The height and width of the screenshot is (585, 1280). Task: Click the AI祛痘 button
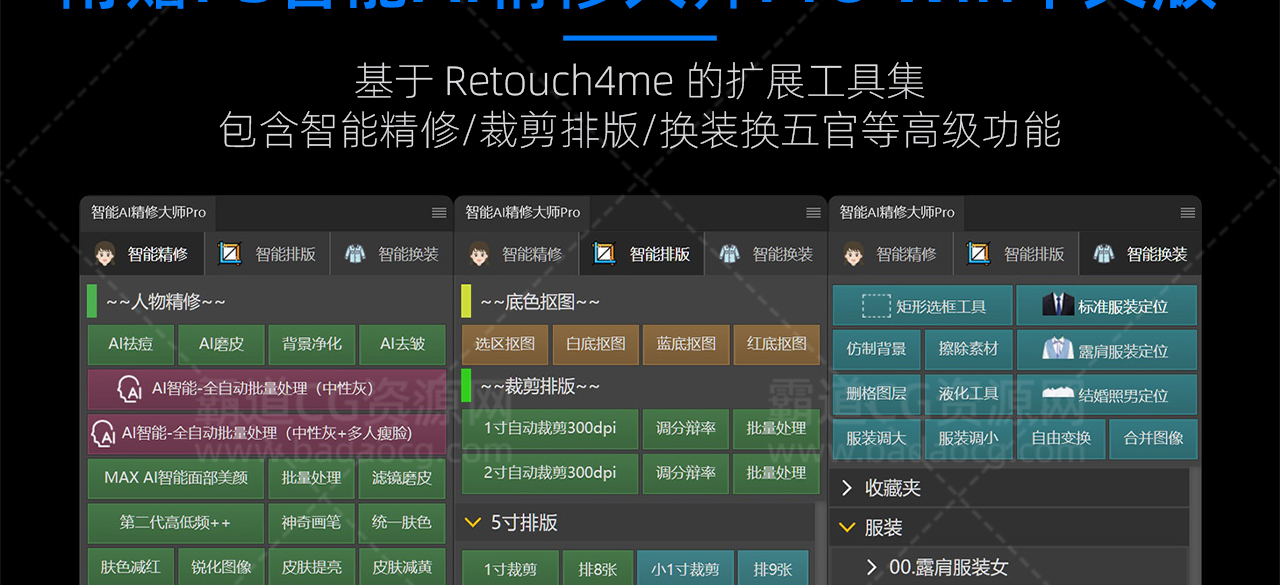[131, 344]
